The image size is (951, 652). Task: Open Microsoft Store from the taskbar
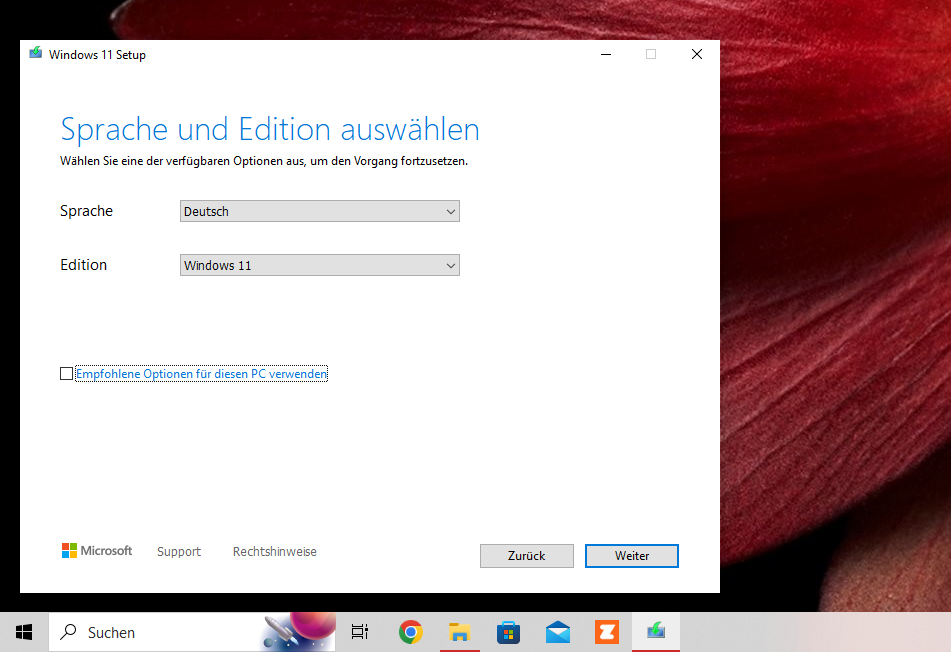508,632
